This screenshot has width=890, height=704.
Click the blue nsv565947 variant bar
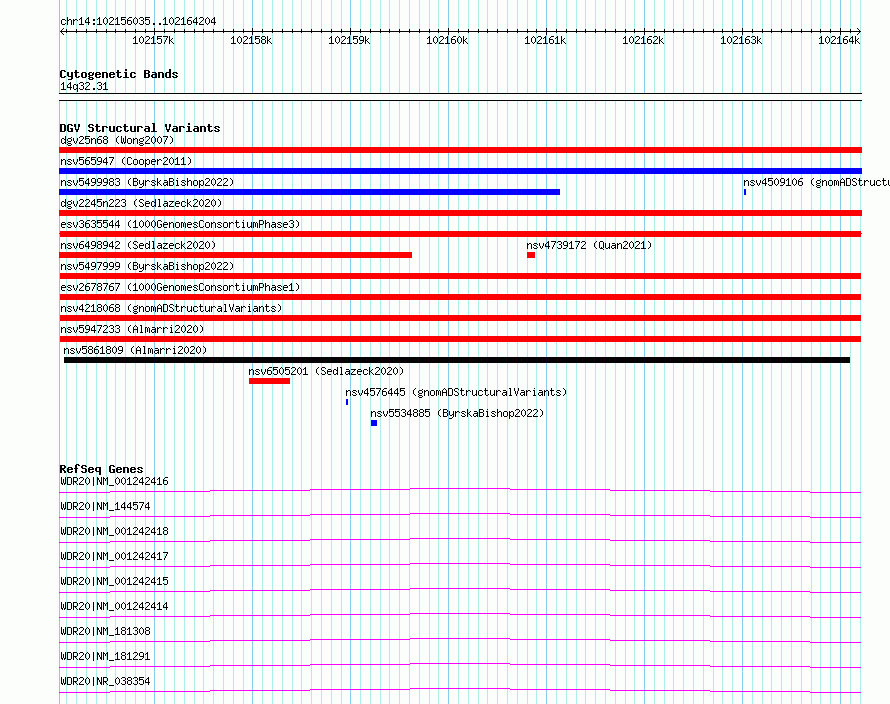[460, 171]
